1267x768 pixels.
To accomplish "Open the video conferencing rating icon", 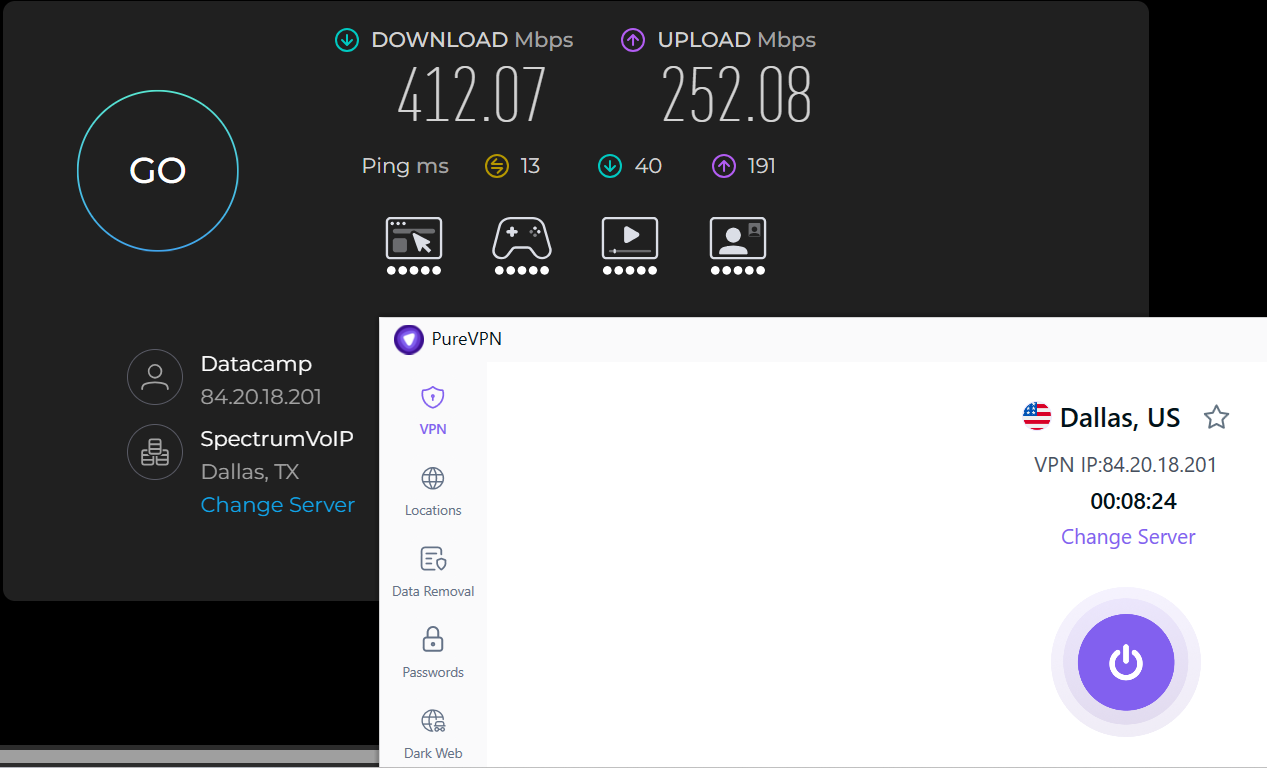I will (738, 246).
